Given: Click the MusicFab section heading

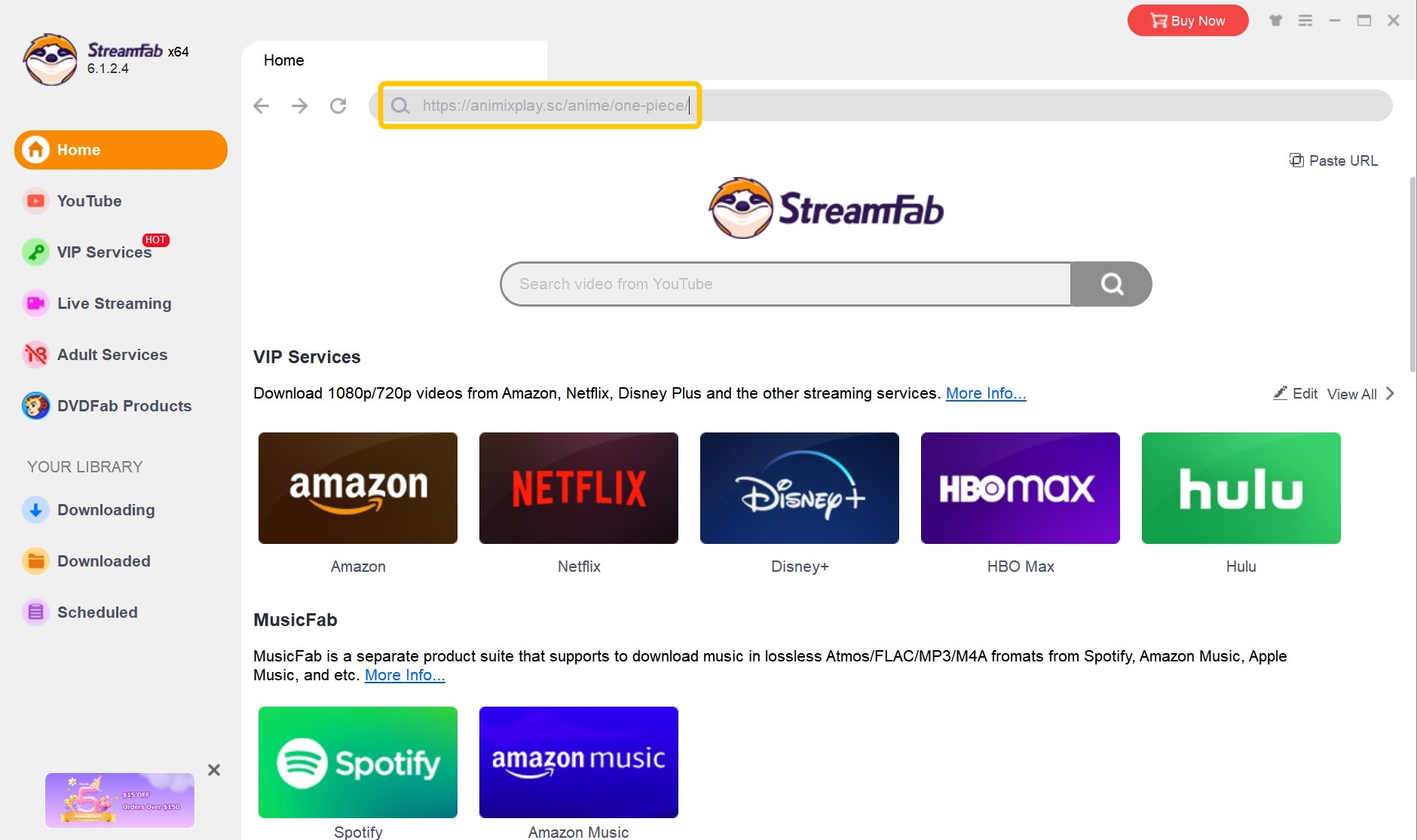Looking at the screenshot, I should [x=295, y=620].
